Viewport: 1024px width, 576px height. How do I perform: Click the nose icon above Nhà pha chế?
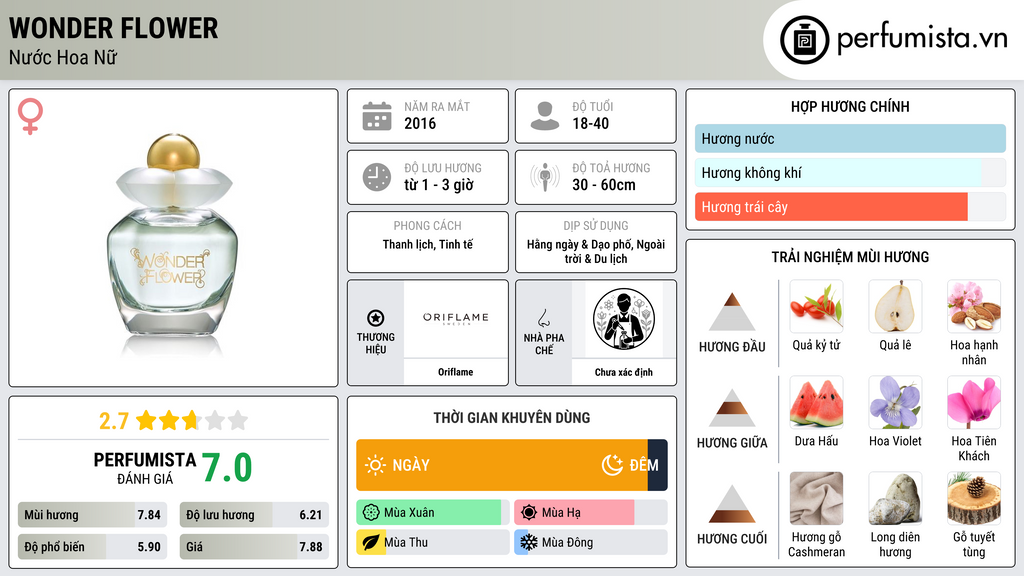point(543,318)
